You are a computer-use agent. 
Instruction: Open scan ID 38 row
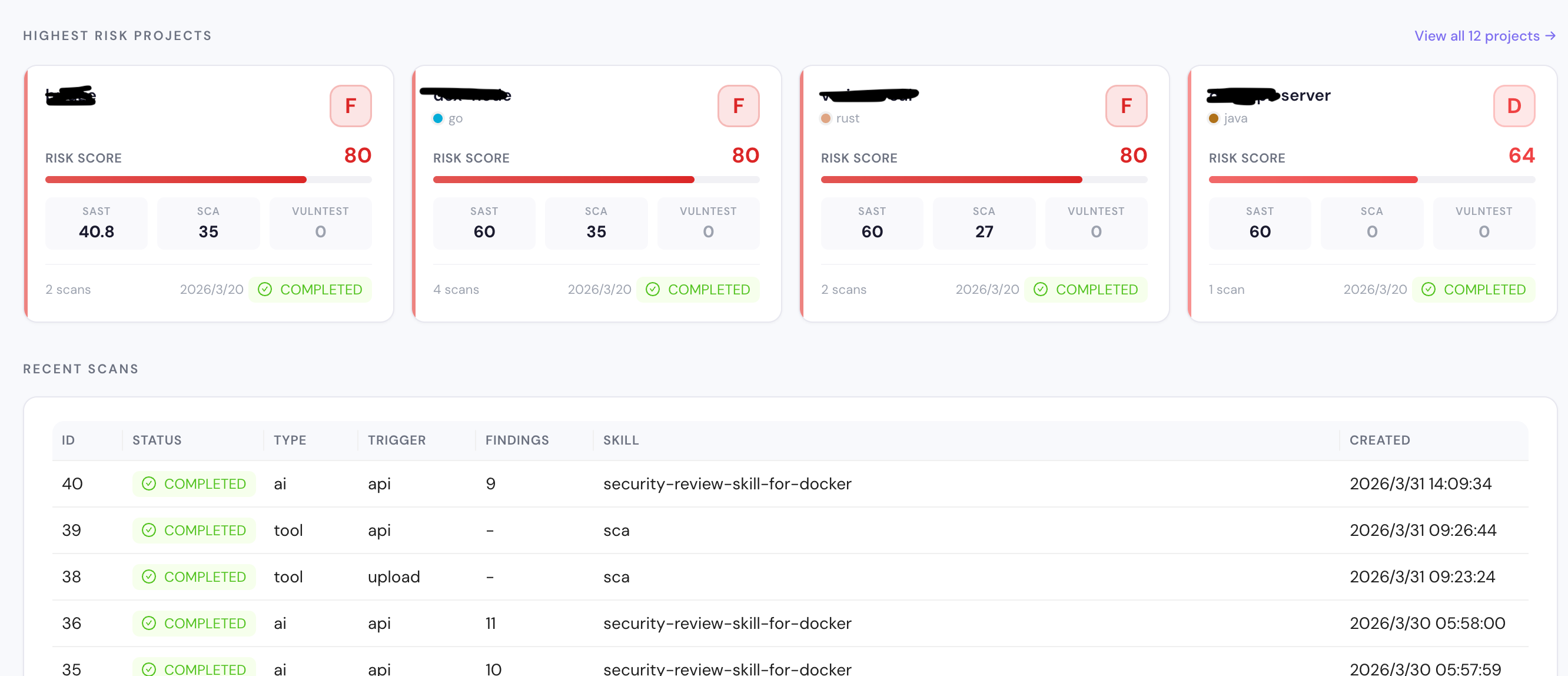790,576
